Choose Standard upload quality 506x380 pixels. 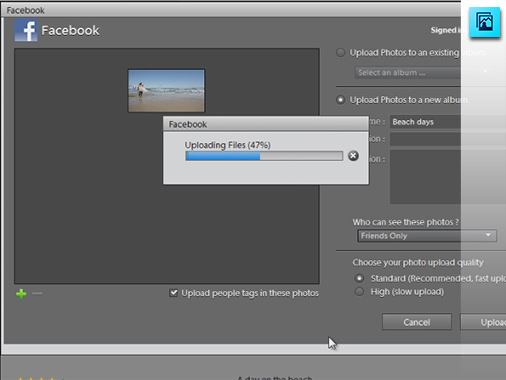click(x=359, y=278)
